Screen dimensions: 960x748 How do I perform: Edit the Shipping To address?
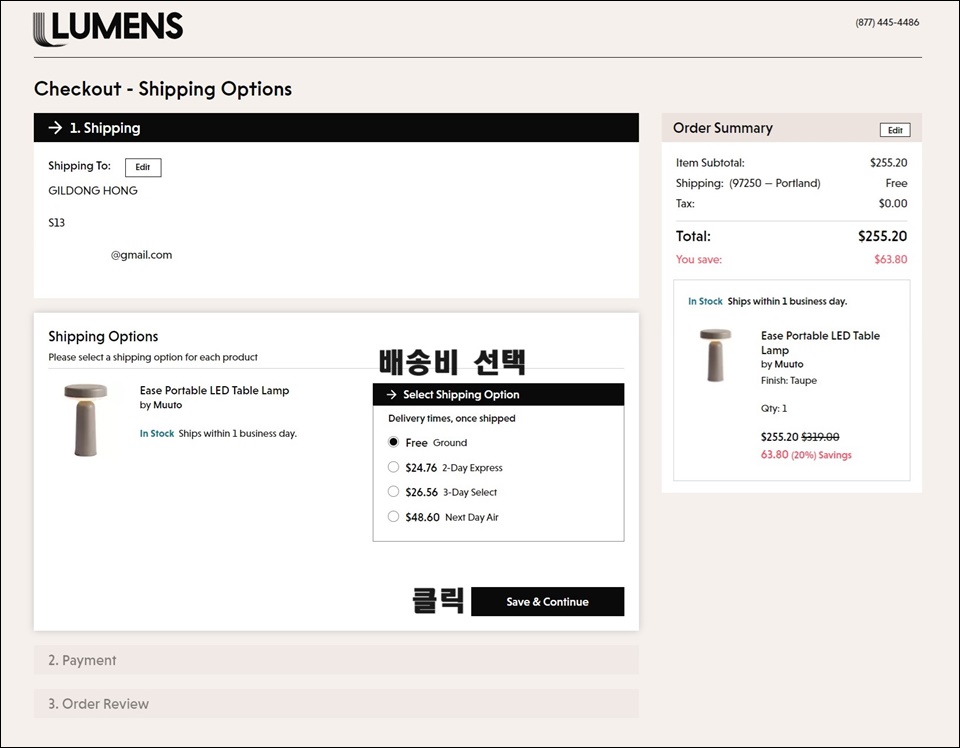143,167
